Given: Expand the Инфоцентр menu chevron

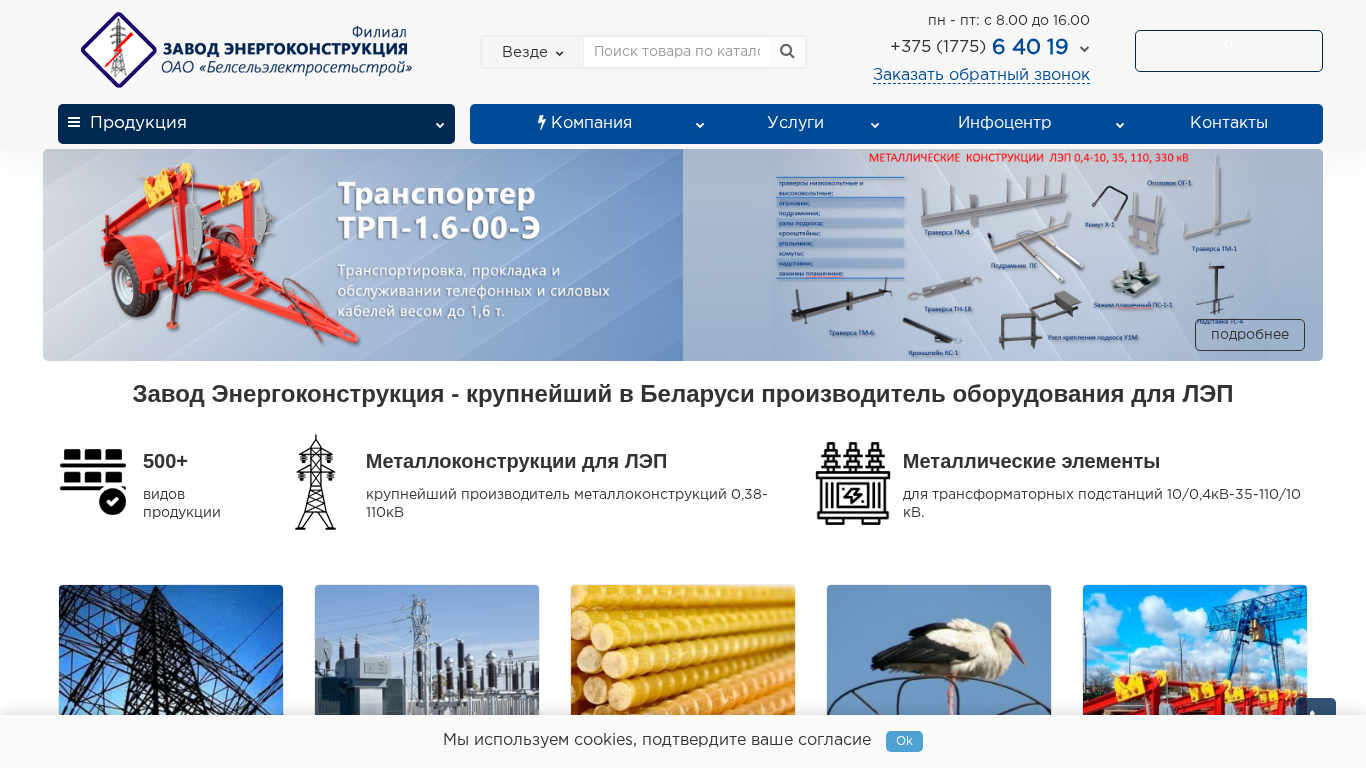Looking at the screenshot, I should [1120, 125].
